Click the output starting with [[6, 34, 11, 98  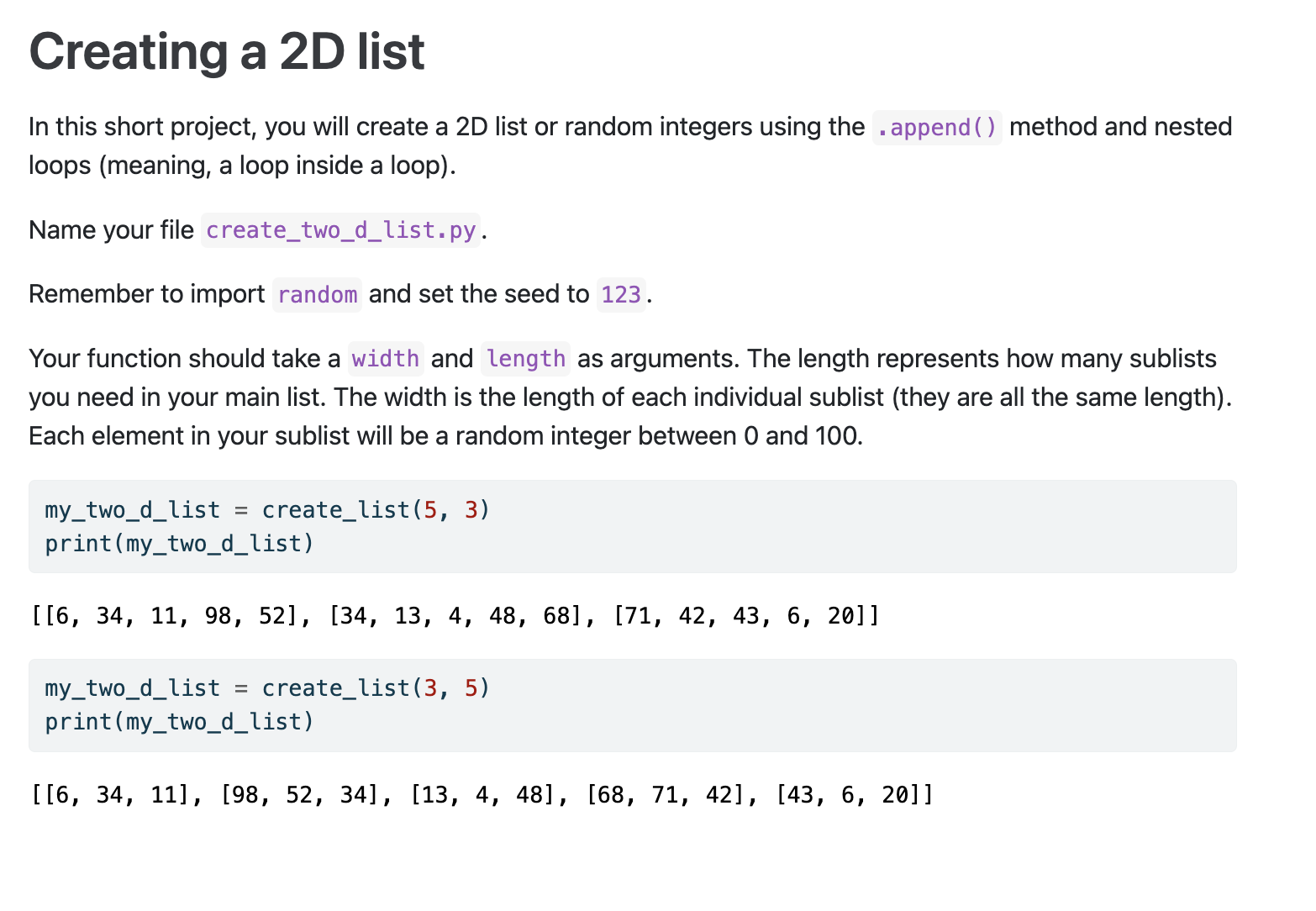[455, 616]
